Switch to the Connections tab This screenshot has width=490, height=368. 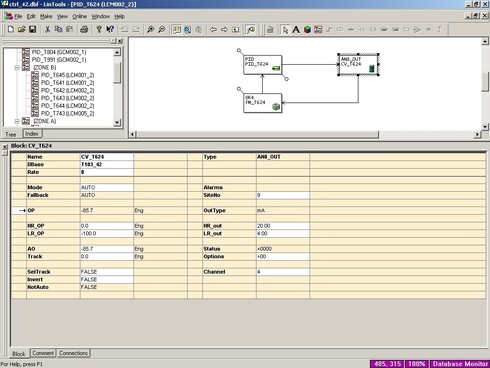73,353
